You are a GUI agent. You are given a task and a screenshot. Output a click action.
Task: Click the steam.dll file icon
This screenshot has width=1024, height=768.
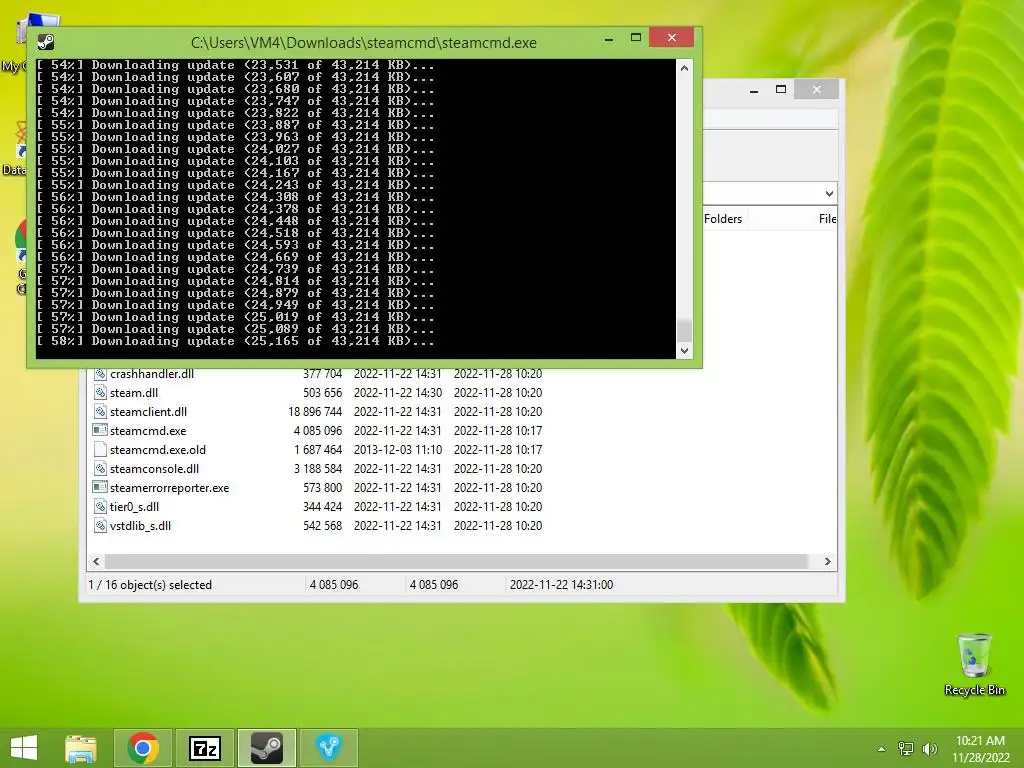point(100,393)
